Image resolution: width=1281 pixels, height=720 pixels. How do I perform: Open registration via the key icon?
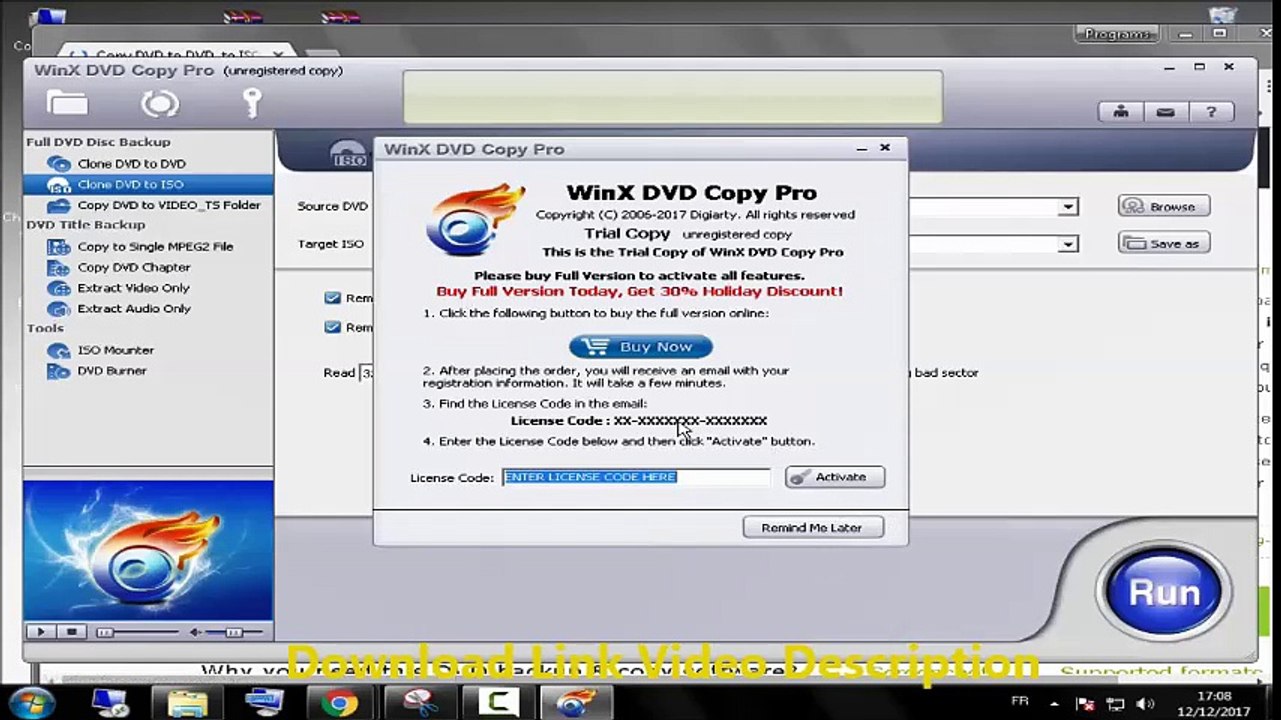point(251,103)
